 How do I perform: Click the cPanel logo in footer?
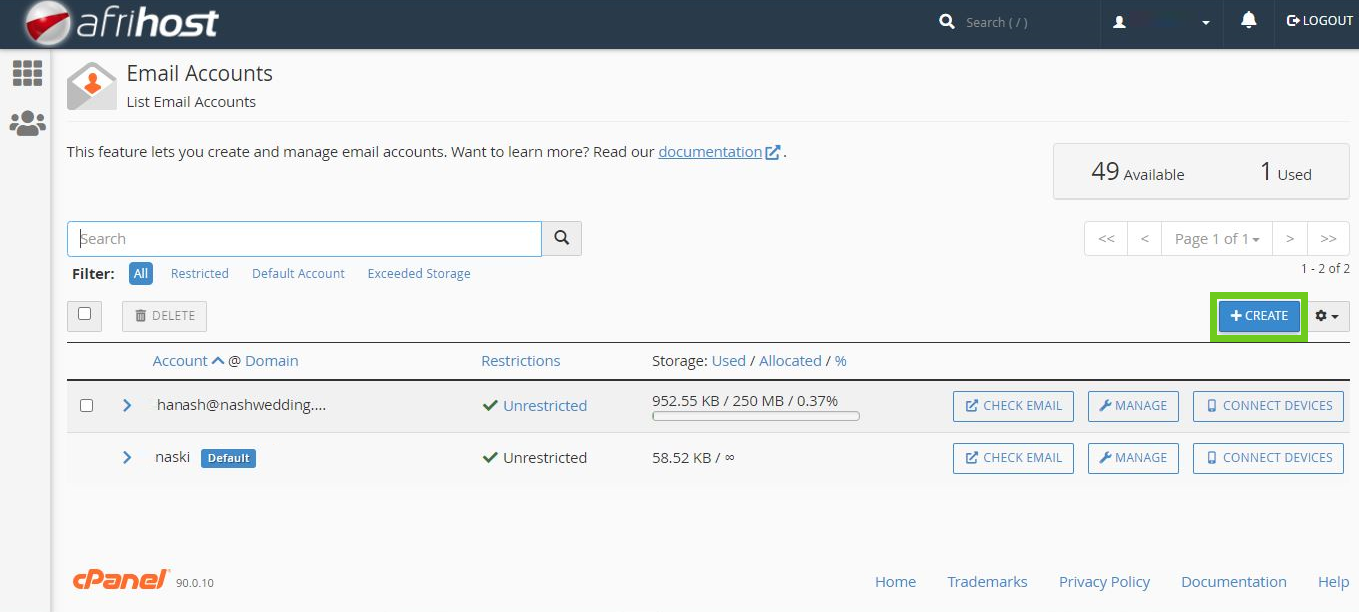(121, 581)
